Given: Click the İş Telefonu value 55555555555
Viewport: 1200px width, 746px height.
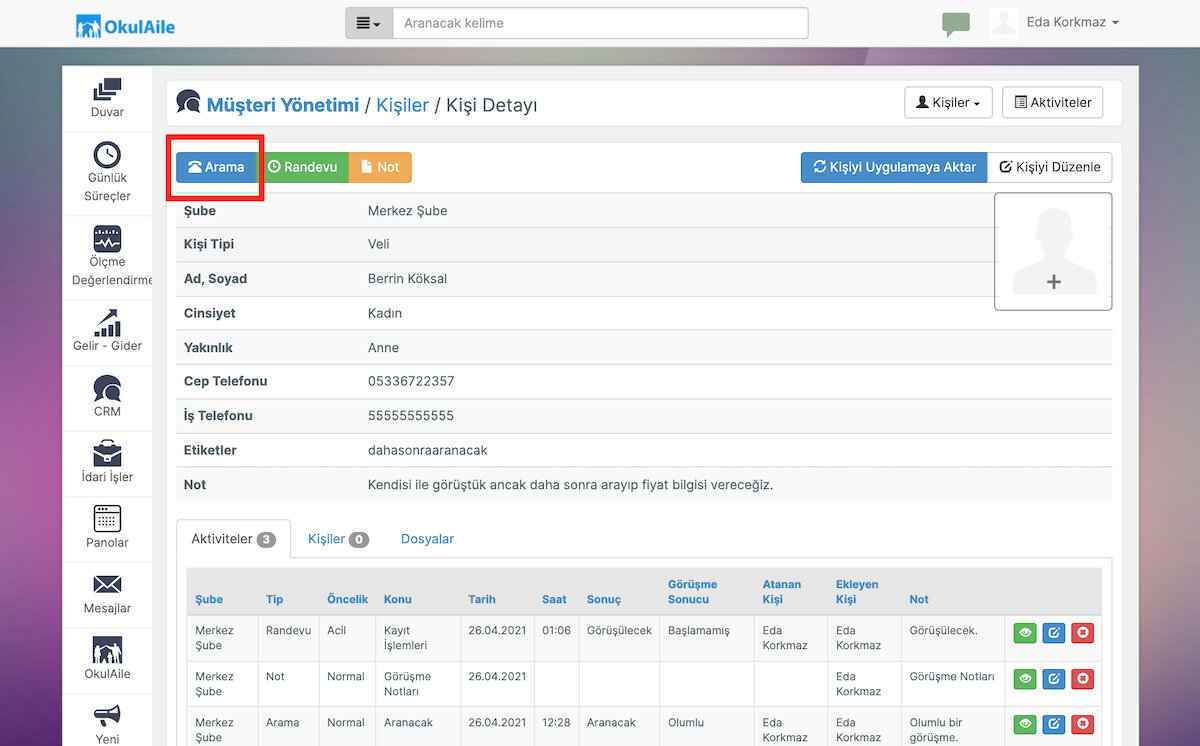Looking at the screenshot, I should click(x=411, y=415).
